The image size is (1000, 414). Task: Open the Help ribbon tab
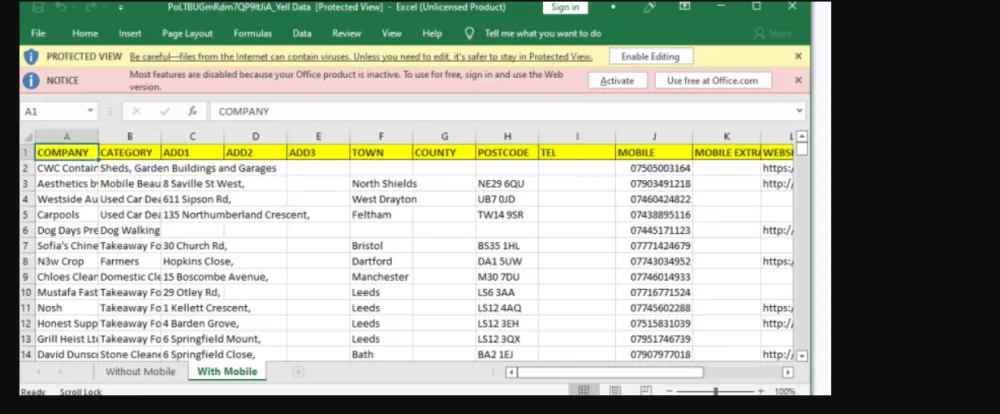[x=432, y=33]
